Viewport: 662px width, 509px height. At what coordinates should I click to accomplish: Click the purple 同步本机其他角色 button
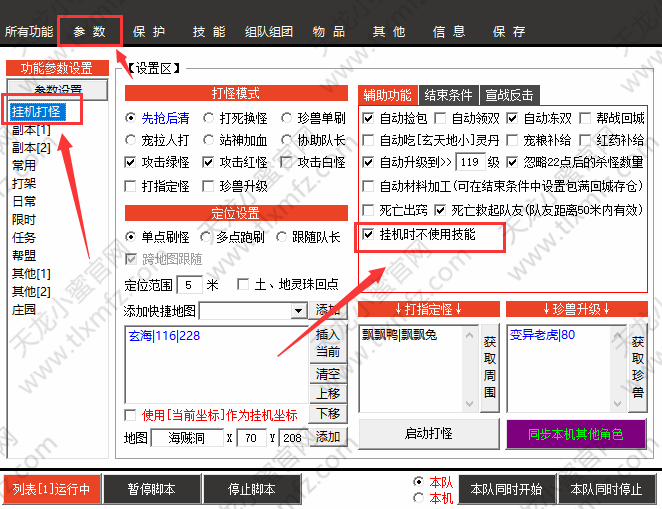[576, 434]
